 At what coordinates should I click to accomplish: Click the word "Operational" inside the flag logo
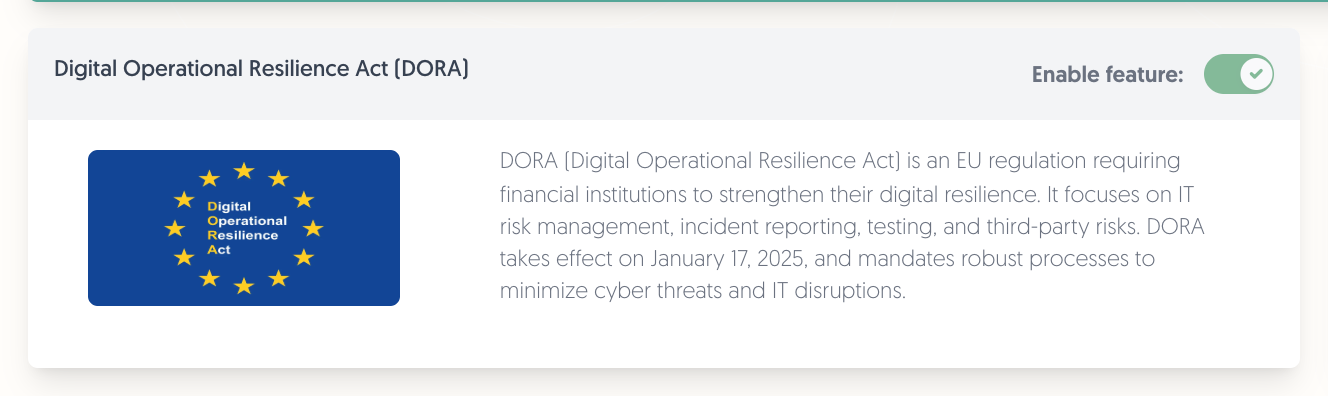(x=246, y=220)
